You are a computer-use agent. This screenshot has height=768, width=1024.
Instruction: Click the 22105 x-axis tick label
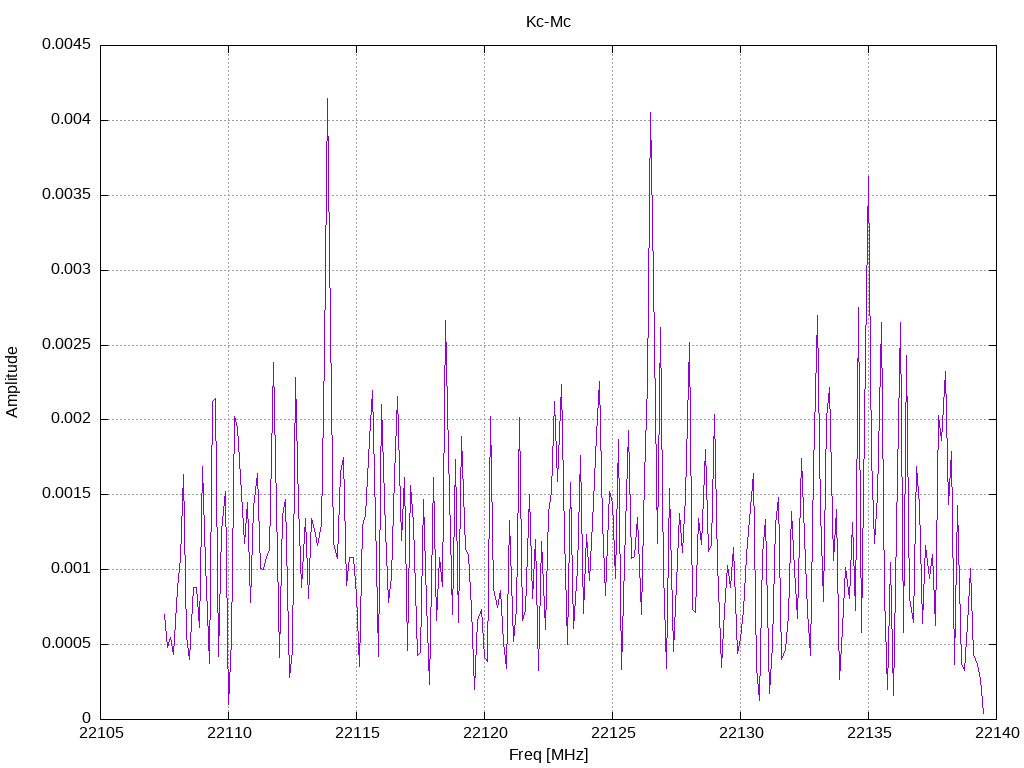(101, 733)
